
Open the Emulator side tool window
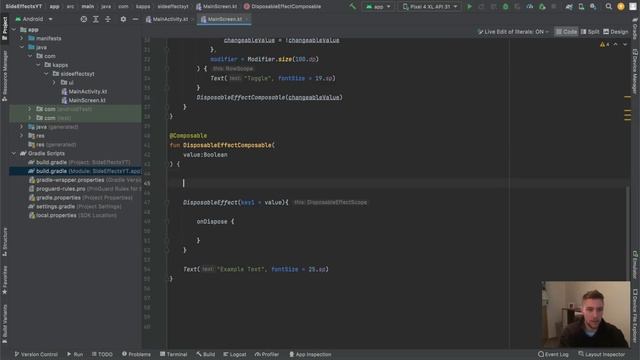[x=635, y=265]
